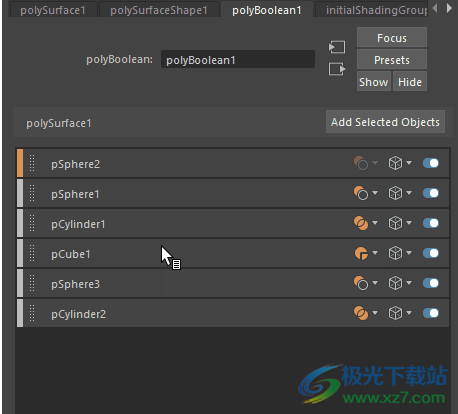
Task: Click the output connection arrow icon
Action: tap(337, 69)
